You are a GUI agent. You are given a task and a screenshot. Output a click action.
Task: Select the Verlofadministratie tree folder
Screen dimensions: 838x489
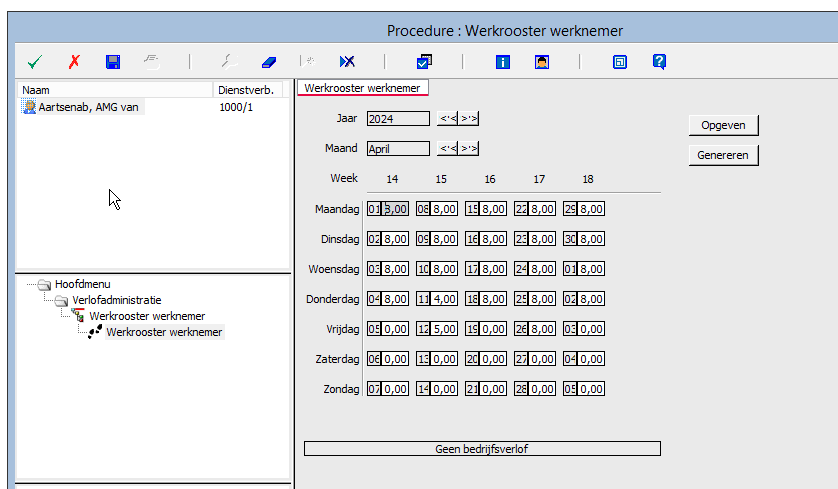(117, 300)
